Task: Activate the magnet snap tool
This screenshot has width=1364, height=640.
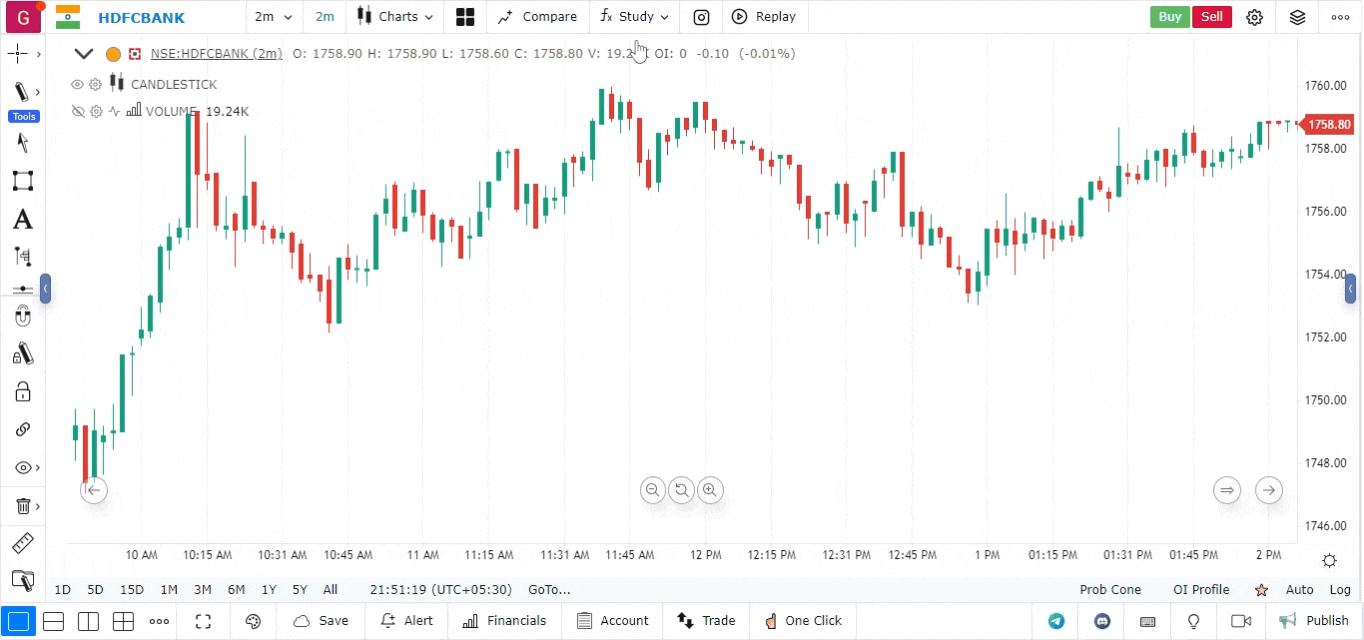Action: [x=22, y=317]
